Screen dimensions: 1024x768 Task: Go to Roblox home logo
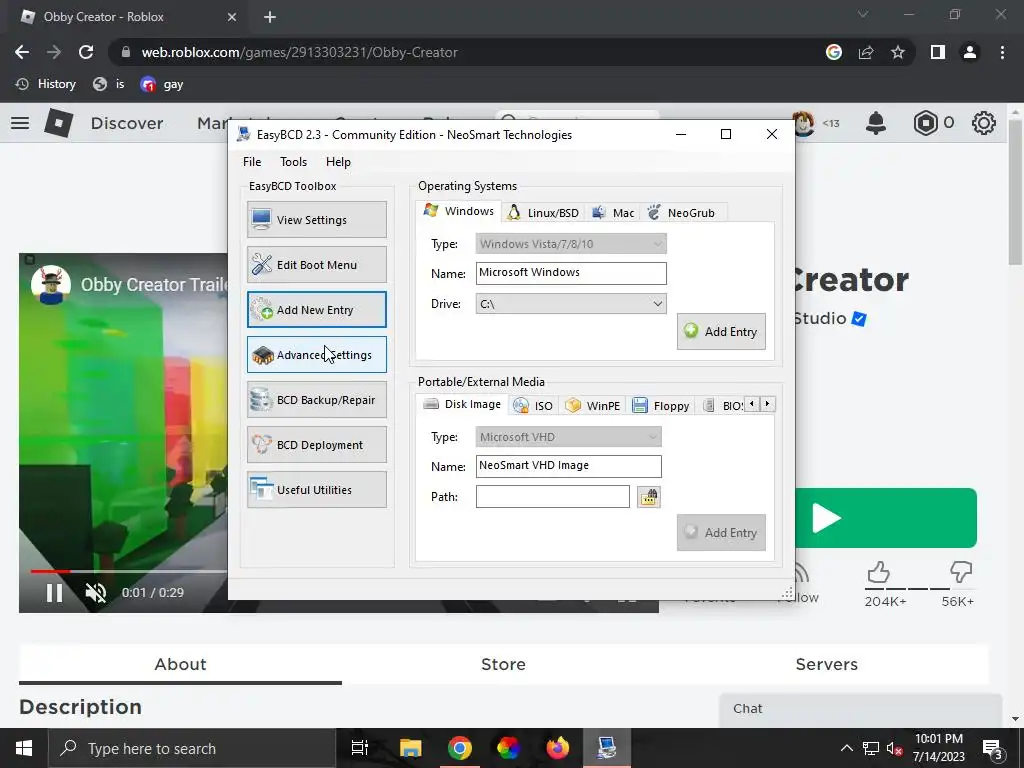[x=59, y=123]
